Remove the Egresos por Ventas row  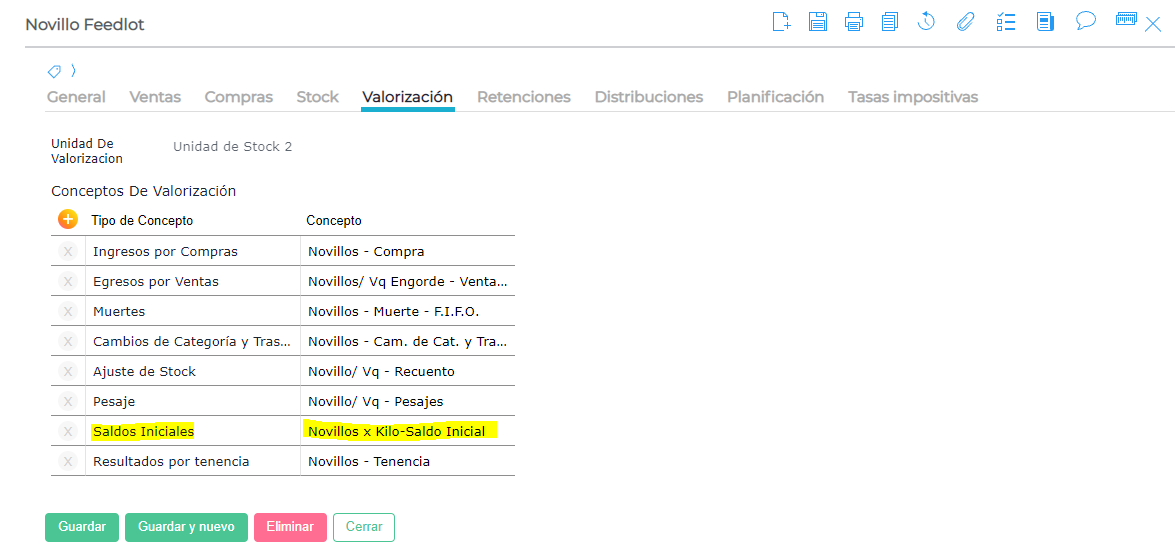click(x=67, y=282)
